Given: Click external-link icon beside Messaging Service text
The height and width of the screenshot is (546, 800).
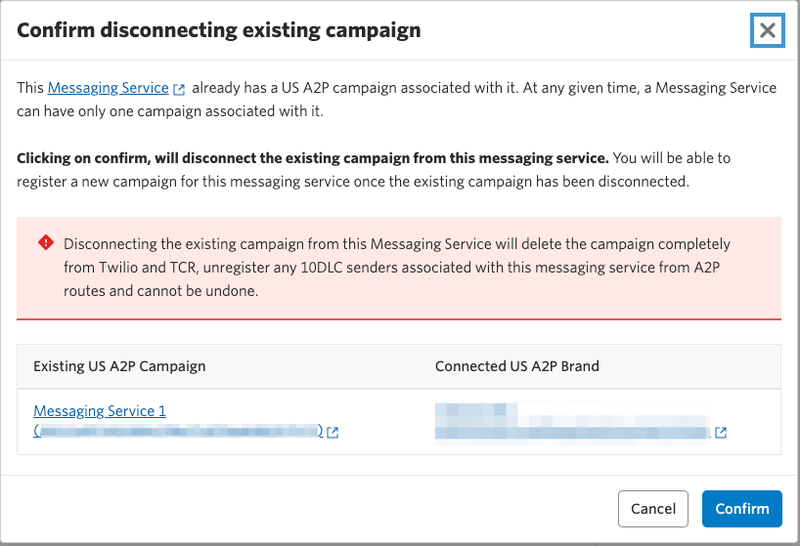Looking at the screenshot, I should coord(179,89).
